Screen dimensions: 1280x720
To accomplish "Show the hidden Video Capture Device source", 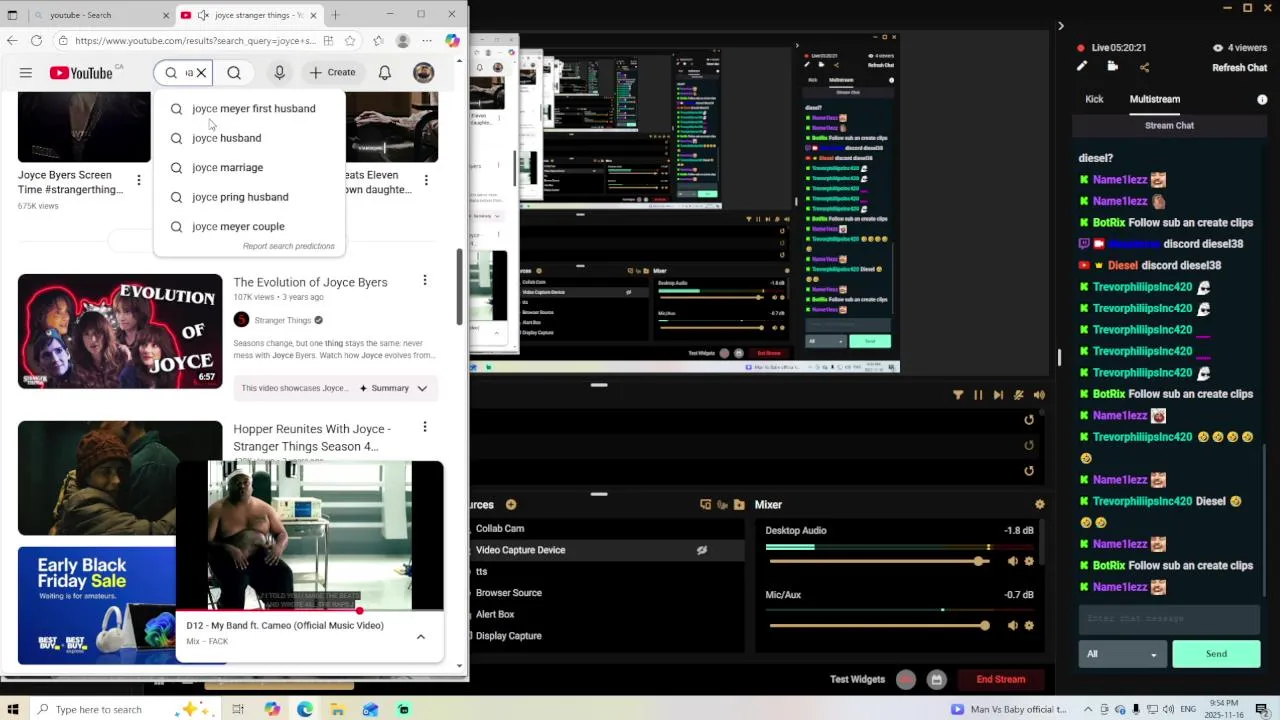I will [x=702, y=550].
